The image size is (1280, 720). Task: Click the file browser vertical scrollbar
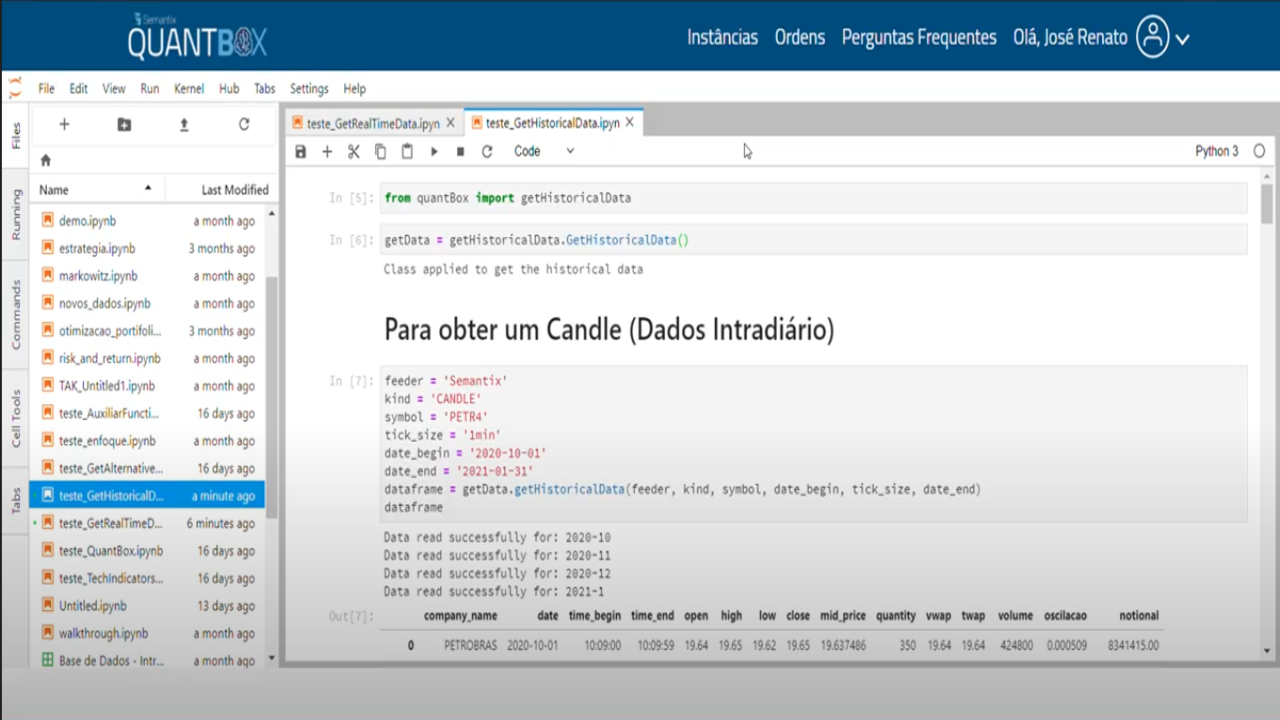pos(272,398)
